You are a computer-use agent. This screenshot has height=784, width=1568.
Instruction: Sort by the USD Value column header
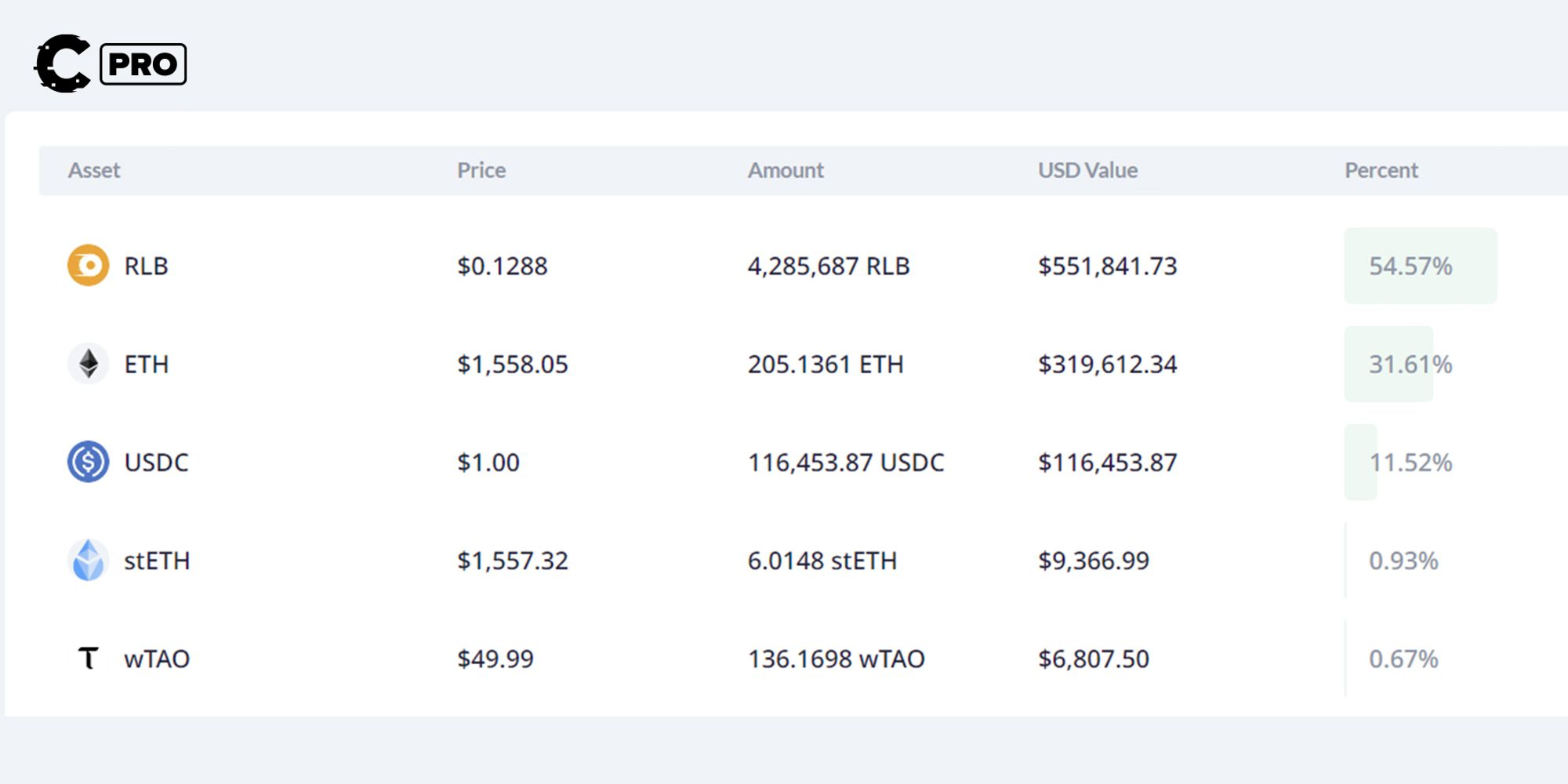click(x=1087, y=170)
